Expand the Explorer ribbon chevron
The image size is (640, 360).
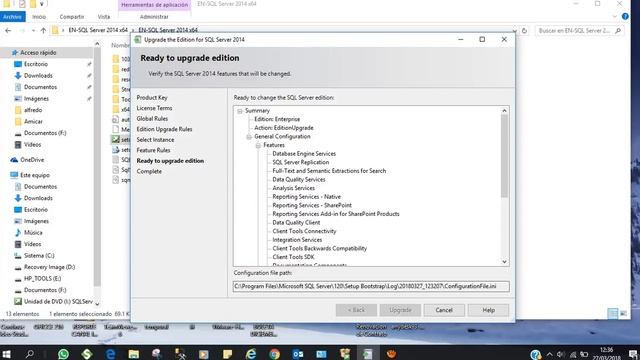coord(615,17)
